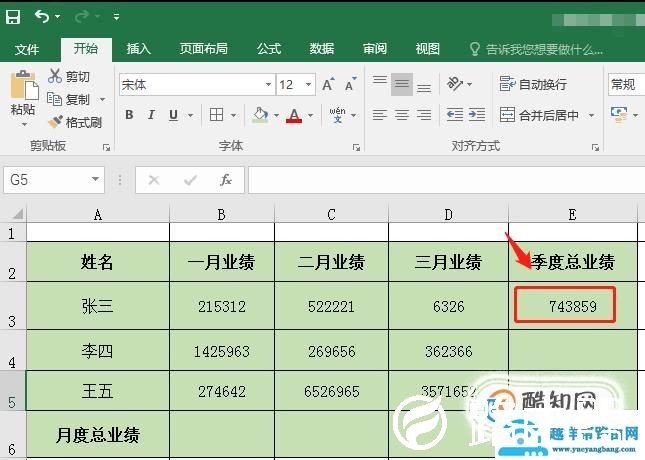This screenshot has height=460, width=645.
Task: Cut selection with 剪切
Action: coord(69,76)
